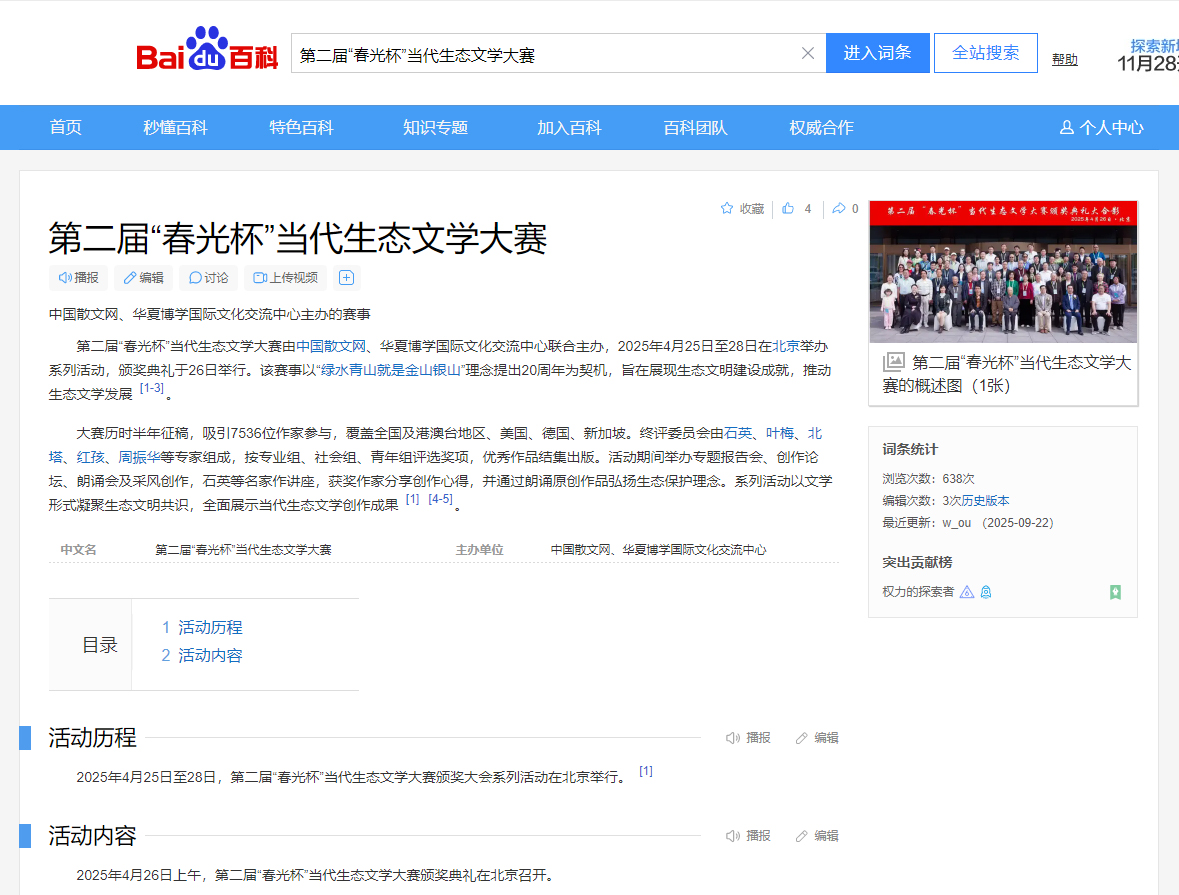Viewport: 1179px width, 895px height.
Task: Open the 周振华 link
Action: click(x=139, y=457)
